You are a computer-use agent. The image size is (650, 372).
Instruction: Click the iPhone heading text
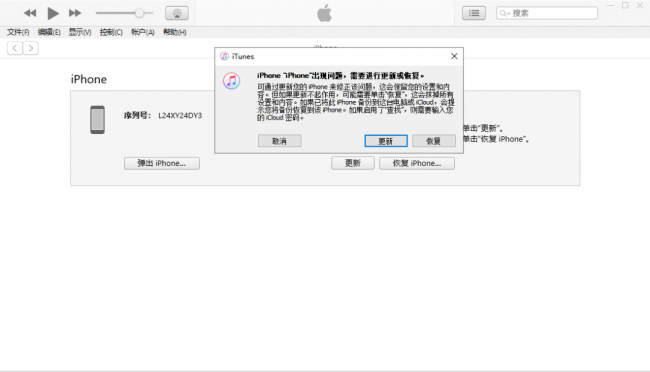click(x=89, y=79)
